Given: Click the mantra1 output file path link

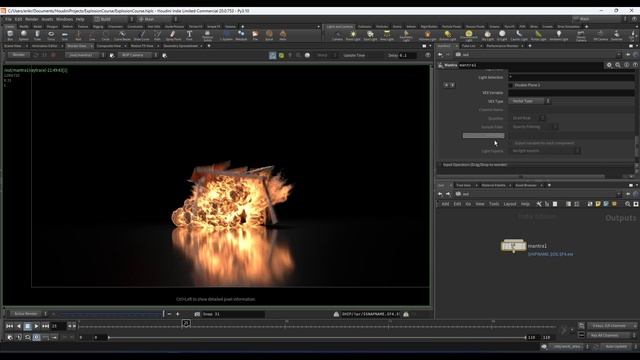Looking at the screenshot, I should coord(550,254).
